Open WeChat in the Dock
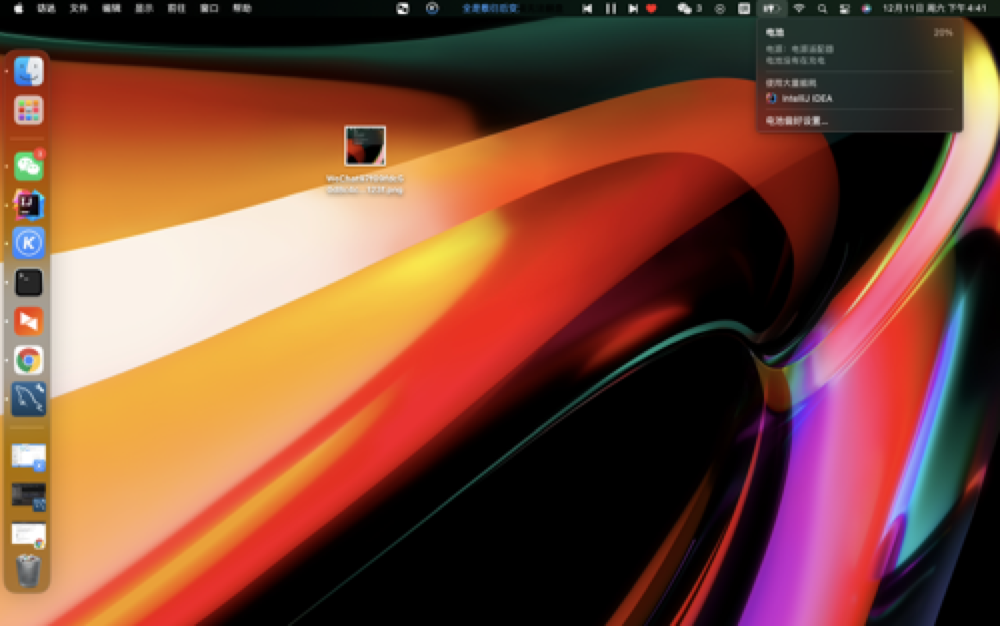1000x626 pixels. (29, 167)
